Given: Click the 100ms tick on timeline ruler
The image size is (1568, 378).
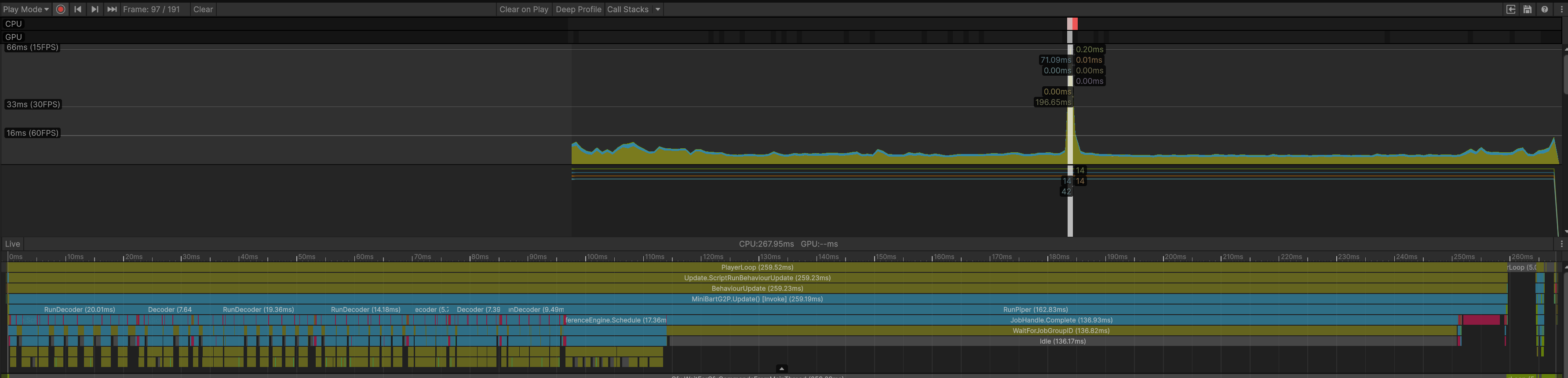Looking at the screenshot, I should [x=597, y=257].
